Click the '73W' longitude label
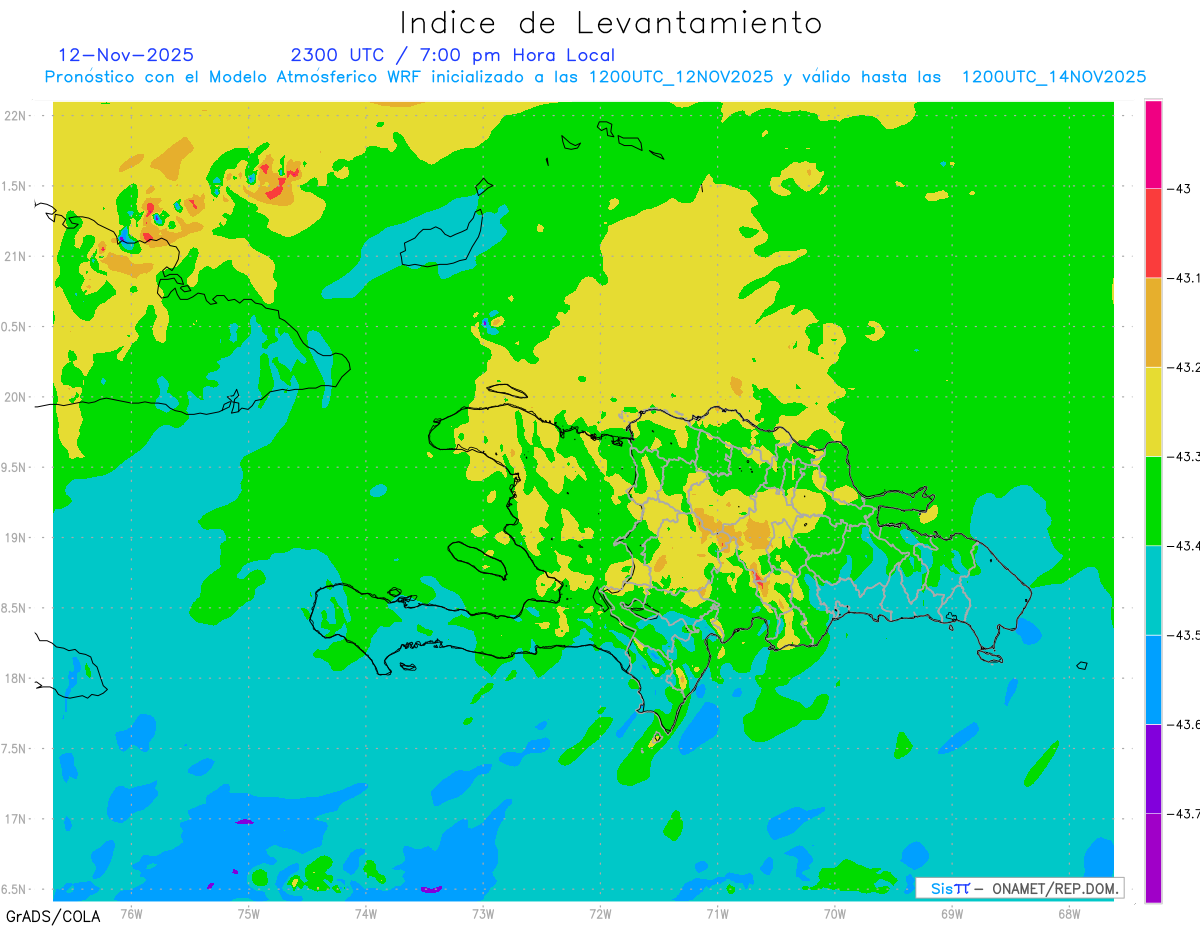This screenshot has height=927, width=1200. click(x=483, y=913)
